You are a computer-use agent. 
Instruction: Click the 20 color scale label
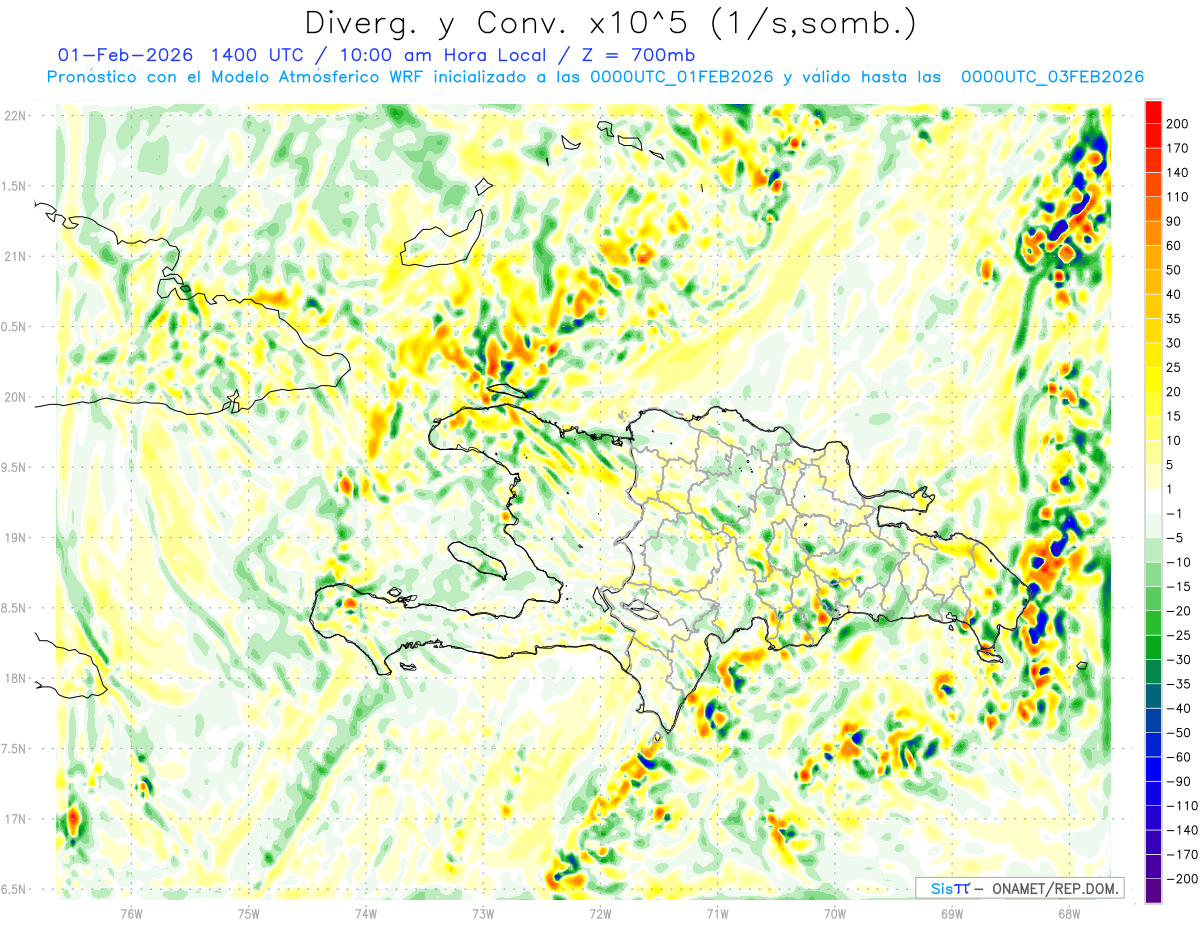(1174, 392)
